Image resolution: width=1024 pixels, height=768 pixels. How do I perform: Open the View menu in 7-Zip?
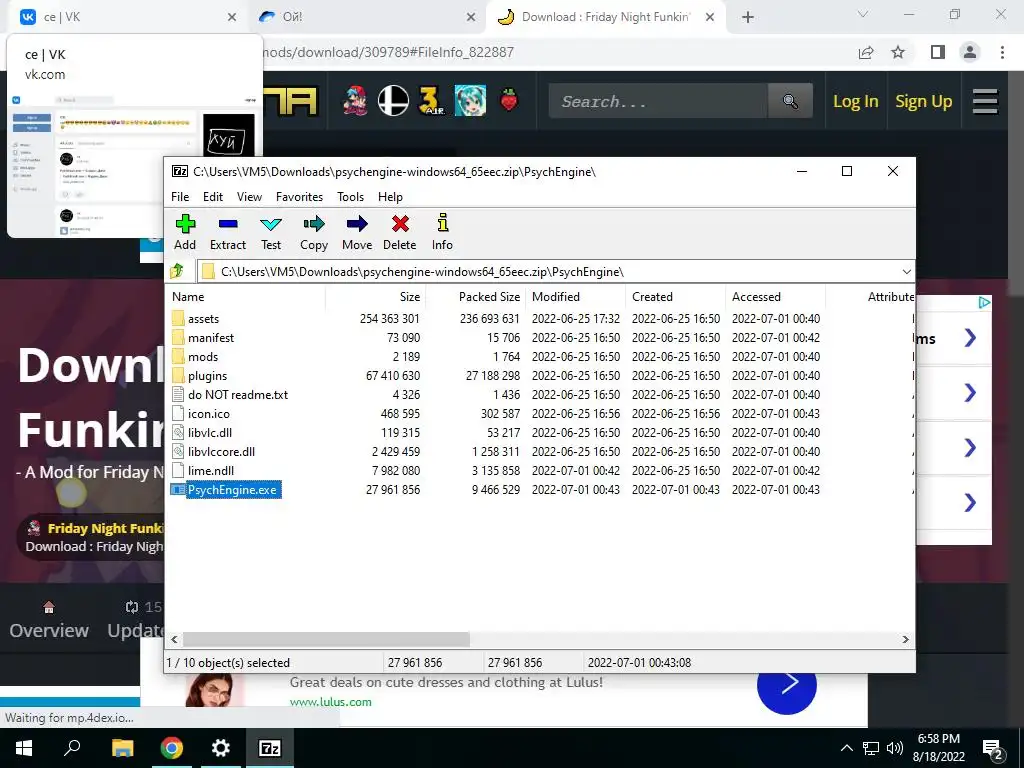(x=249, y=197)
